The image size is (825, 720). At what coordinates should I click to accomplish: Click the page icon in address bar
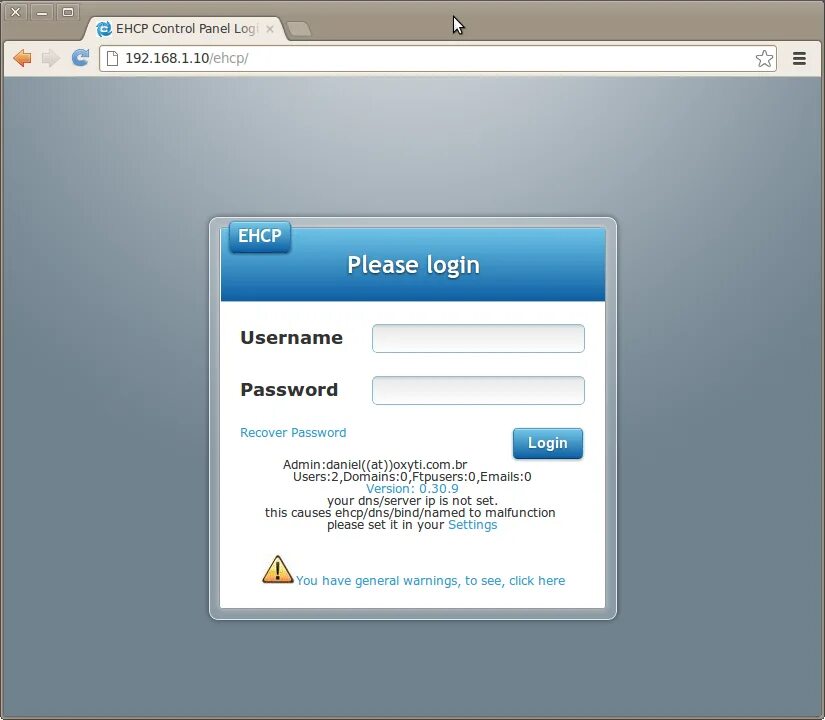tap(112, 58)
